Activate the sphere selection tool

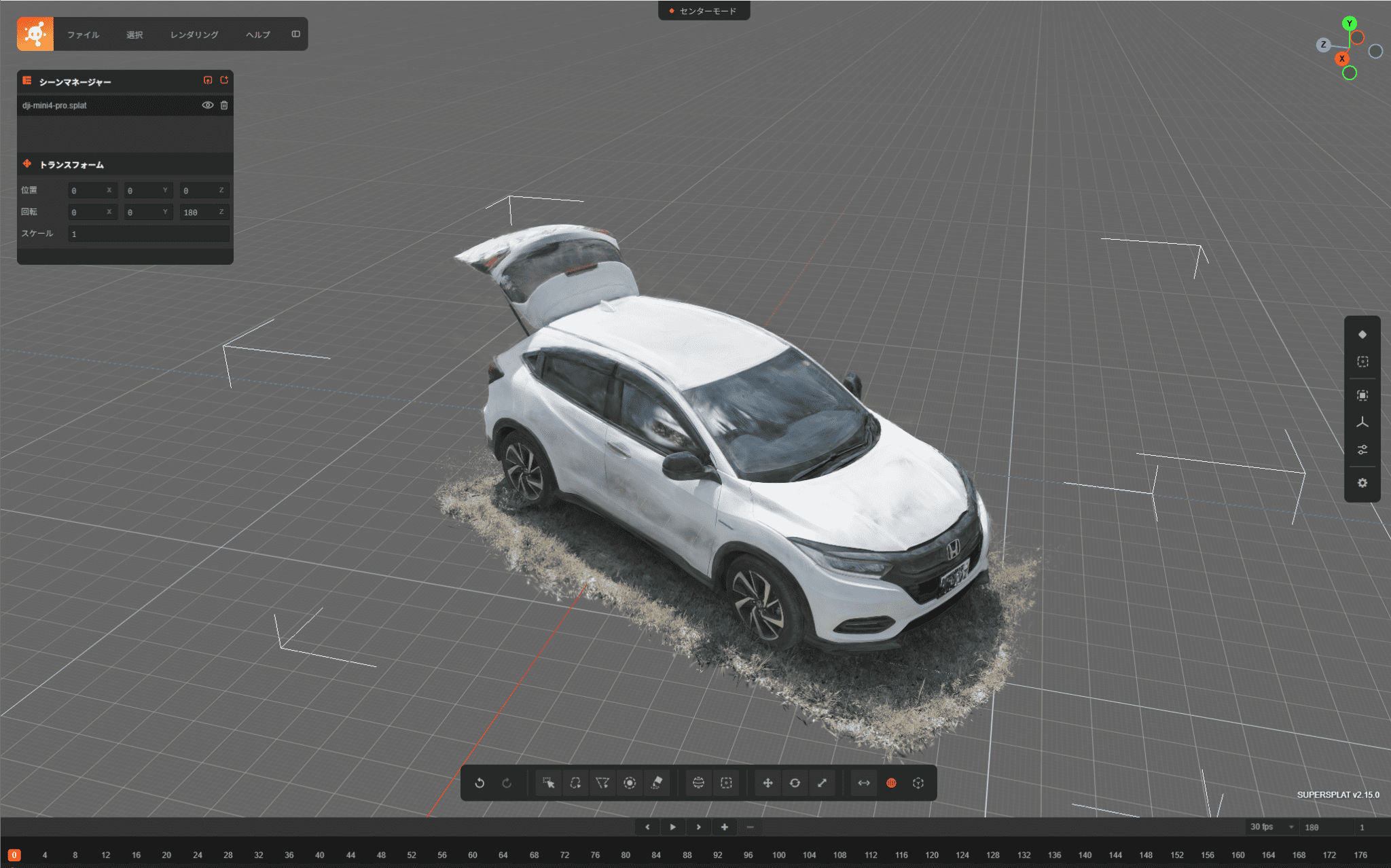(x=698, y=783)
